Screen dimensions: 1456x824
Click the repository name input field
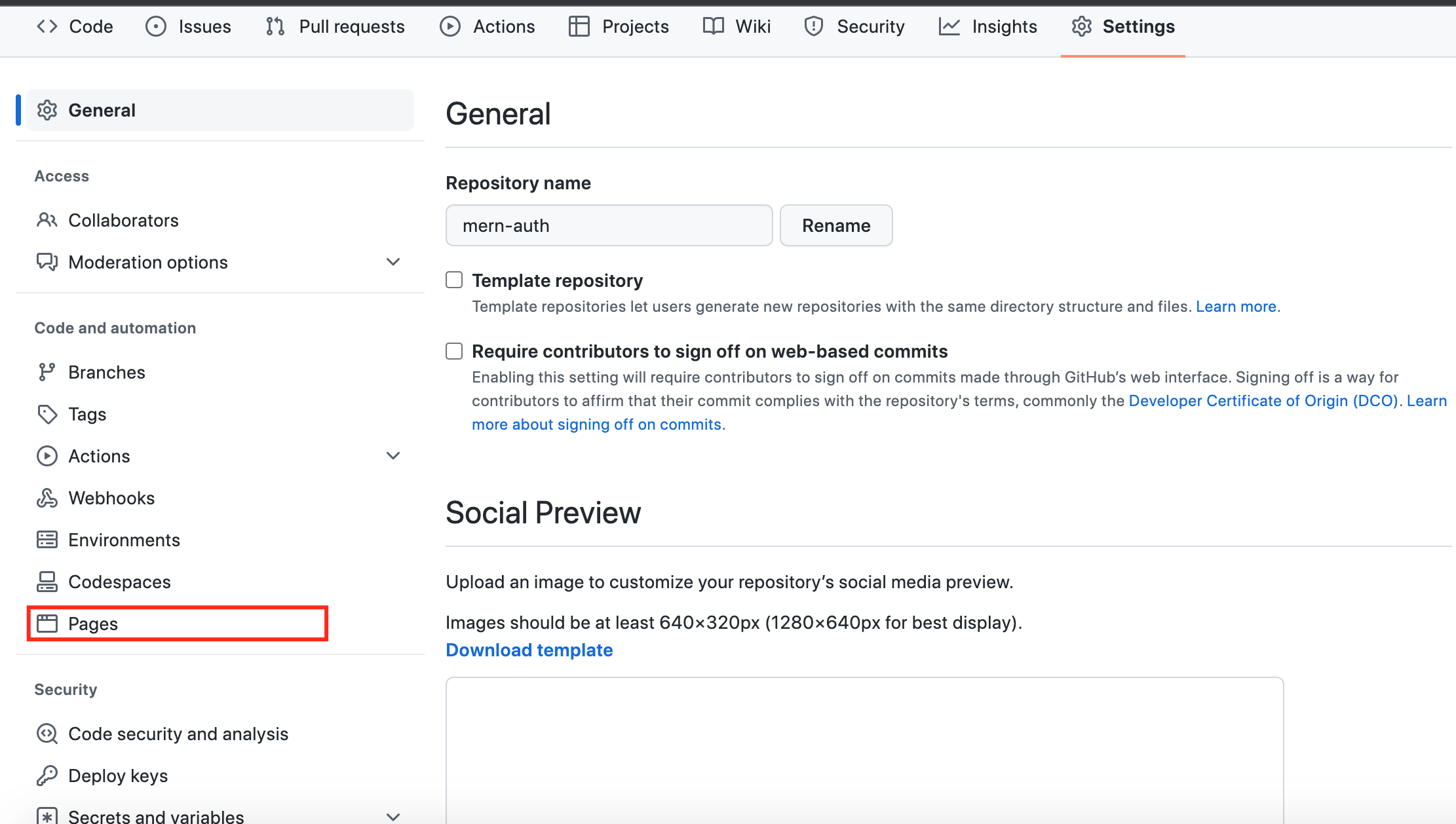point(609,225)
